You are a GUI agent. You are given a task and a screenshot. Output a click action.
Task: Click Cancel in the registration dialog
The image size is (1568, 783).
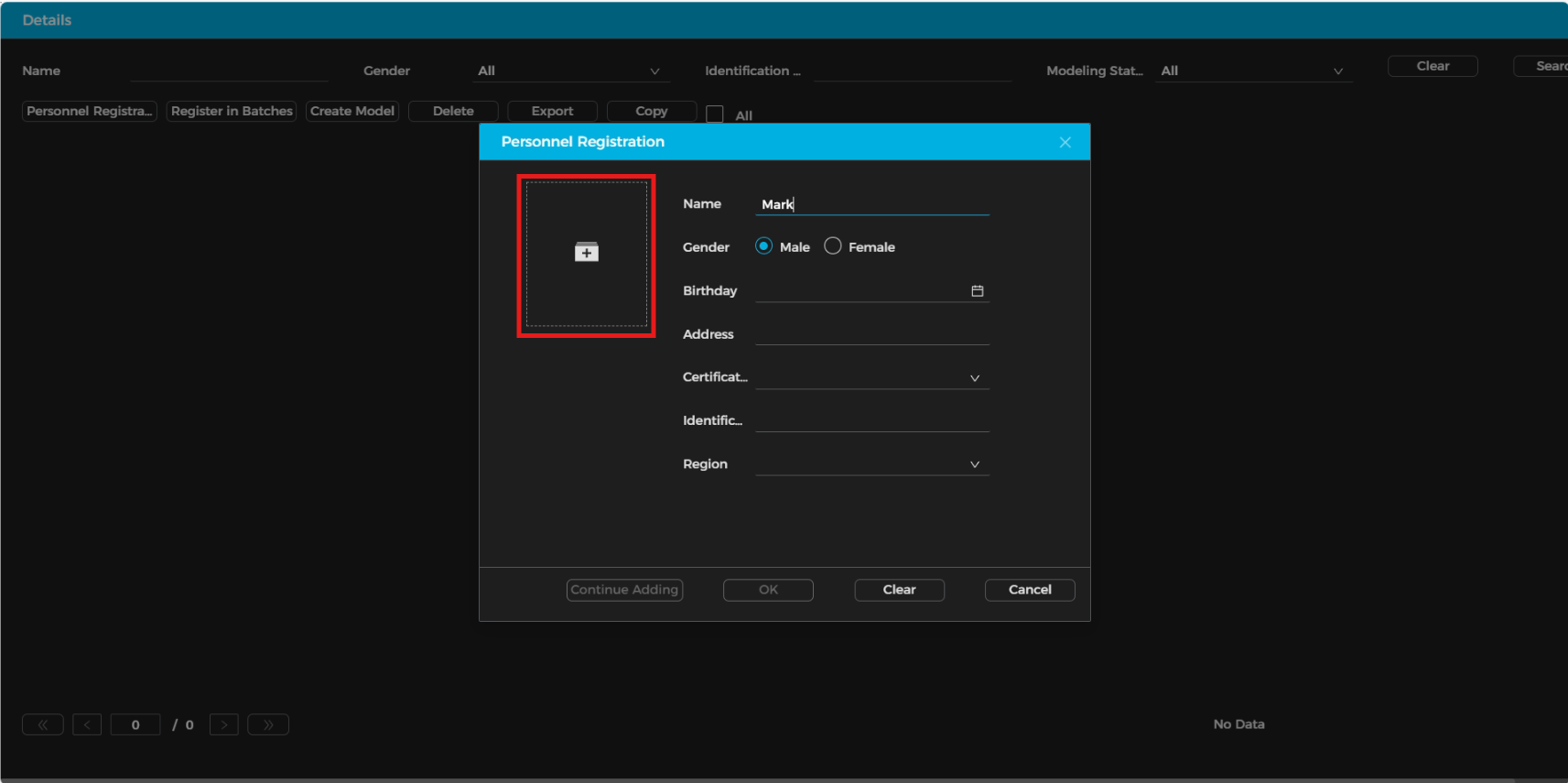click(x=1030, y=590)
